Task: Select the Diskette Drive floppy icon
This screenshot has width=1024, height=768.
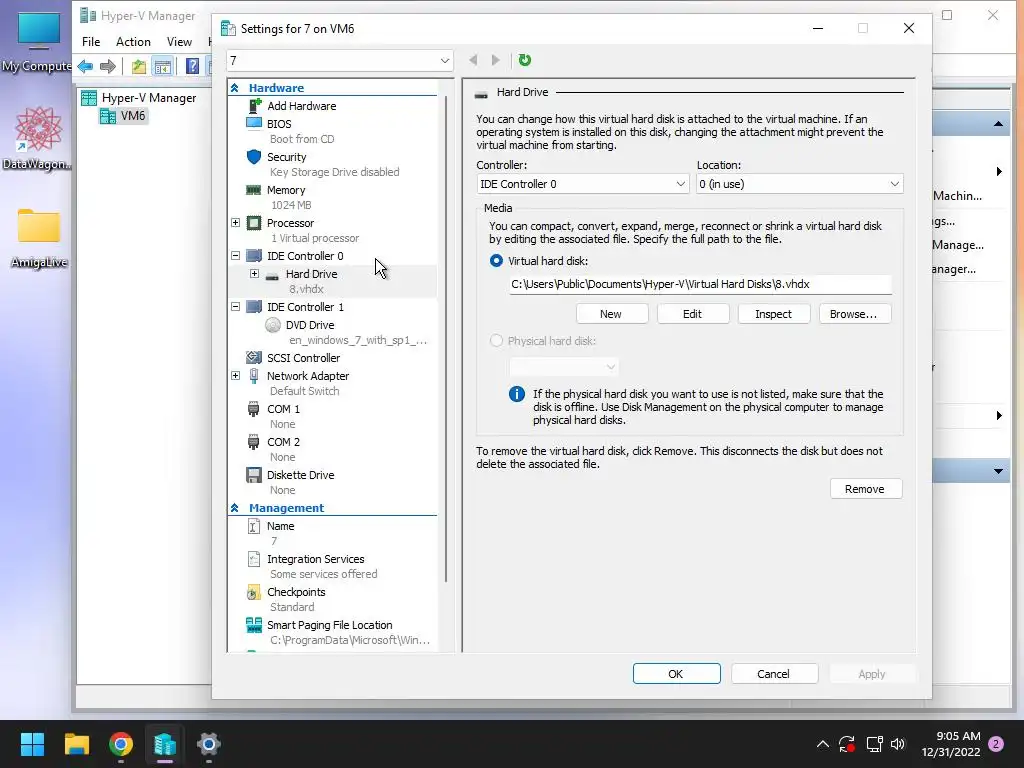Action: click(x=254, y=475)
